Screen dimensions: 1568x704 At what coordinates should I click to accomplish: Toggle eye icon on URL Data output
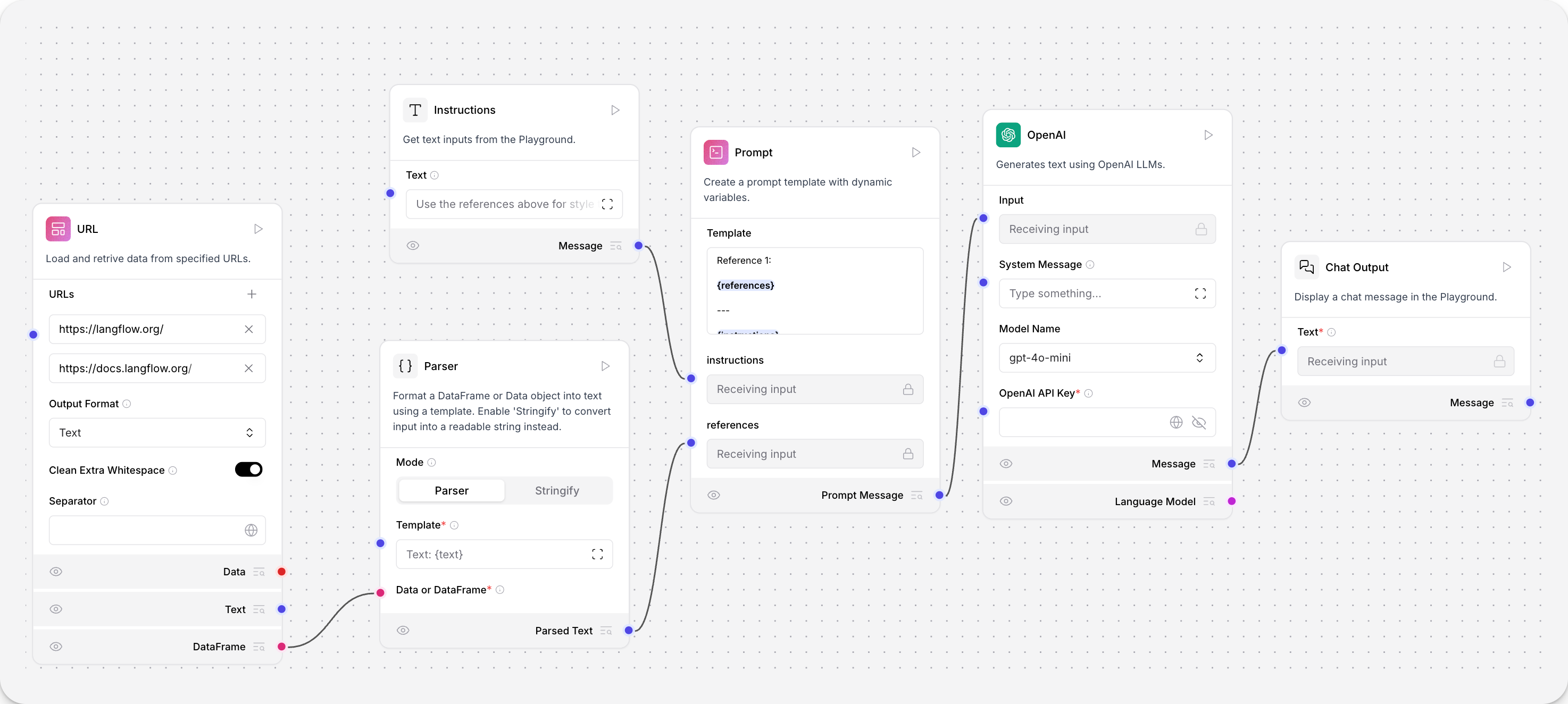pos(56,572)
